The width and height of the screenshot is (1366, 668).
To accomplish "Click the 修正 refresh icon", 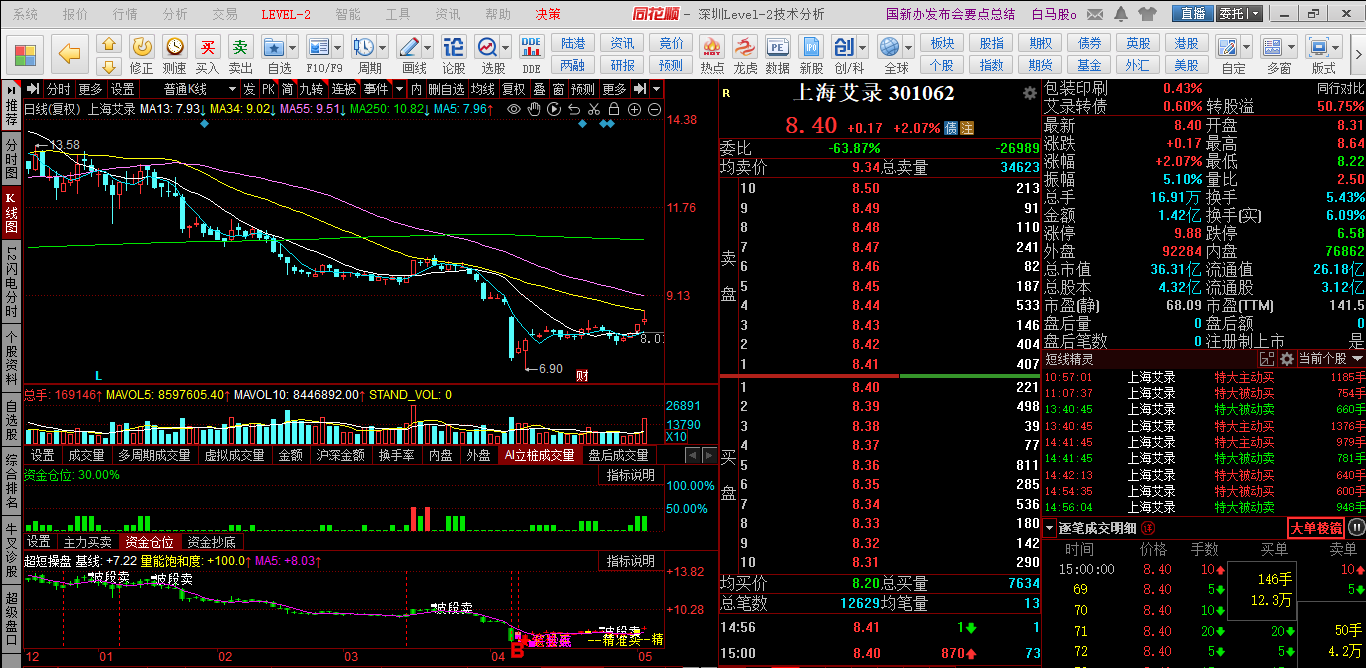I will [x=142, y=47].
